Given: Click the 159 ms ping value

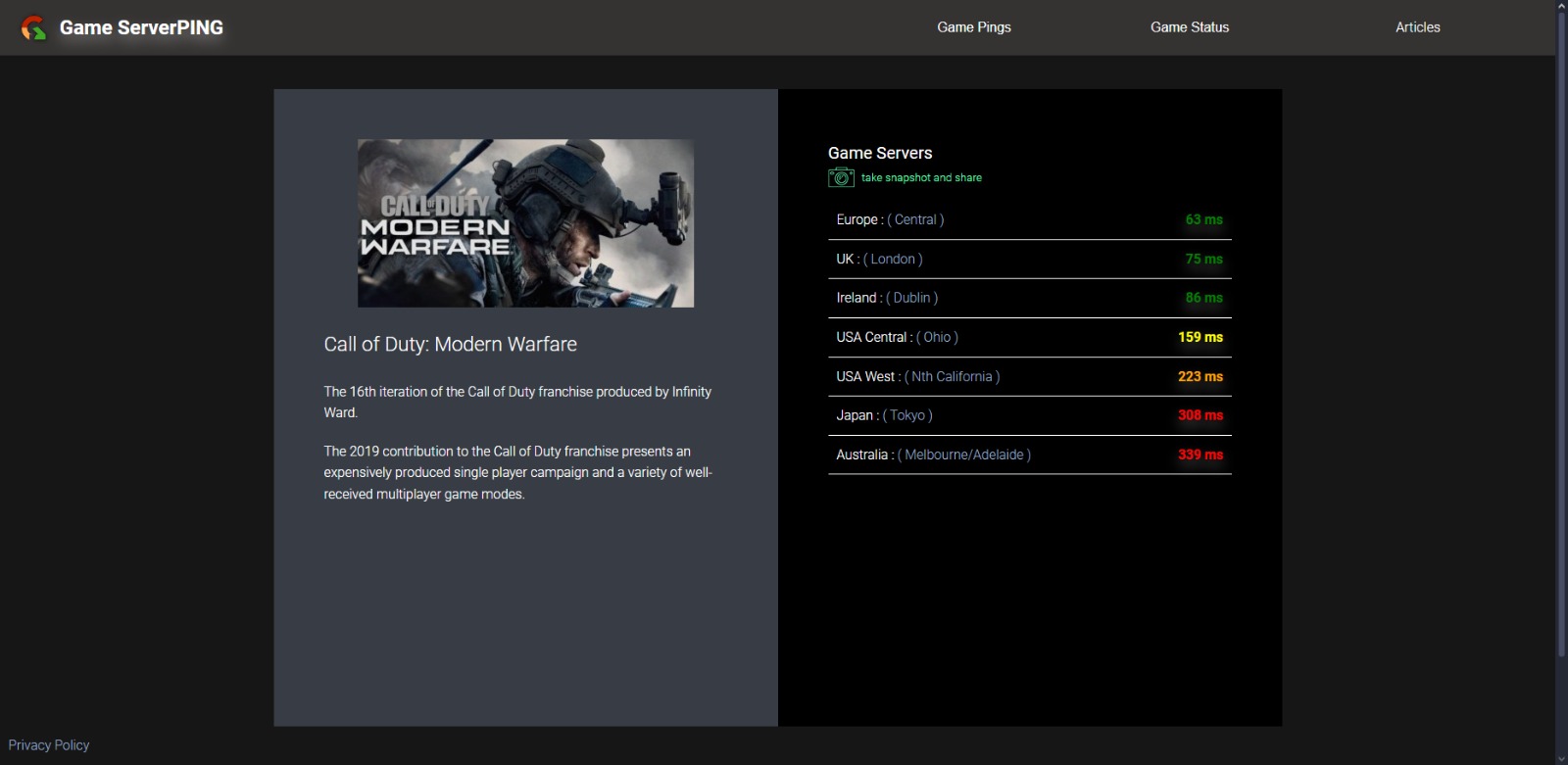Looking at the screenshot, I should 1200,337.
